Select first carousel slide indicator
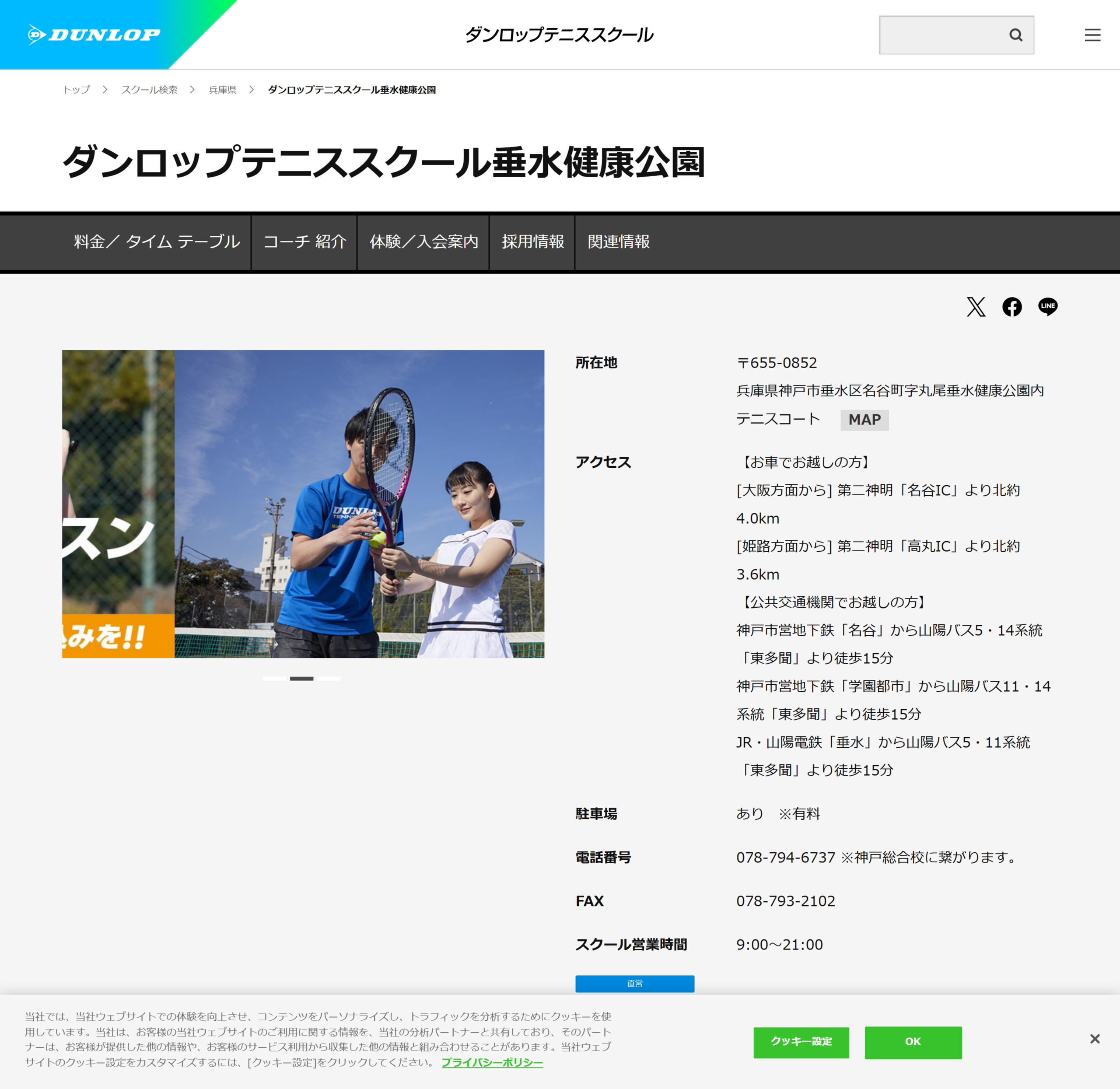The image size is (1120, 1089). coord(275,678)
